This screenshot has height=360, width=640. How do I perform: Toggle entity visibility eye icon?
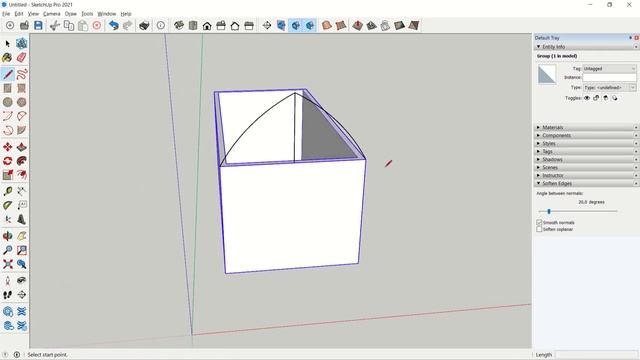point(587,98)
